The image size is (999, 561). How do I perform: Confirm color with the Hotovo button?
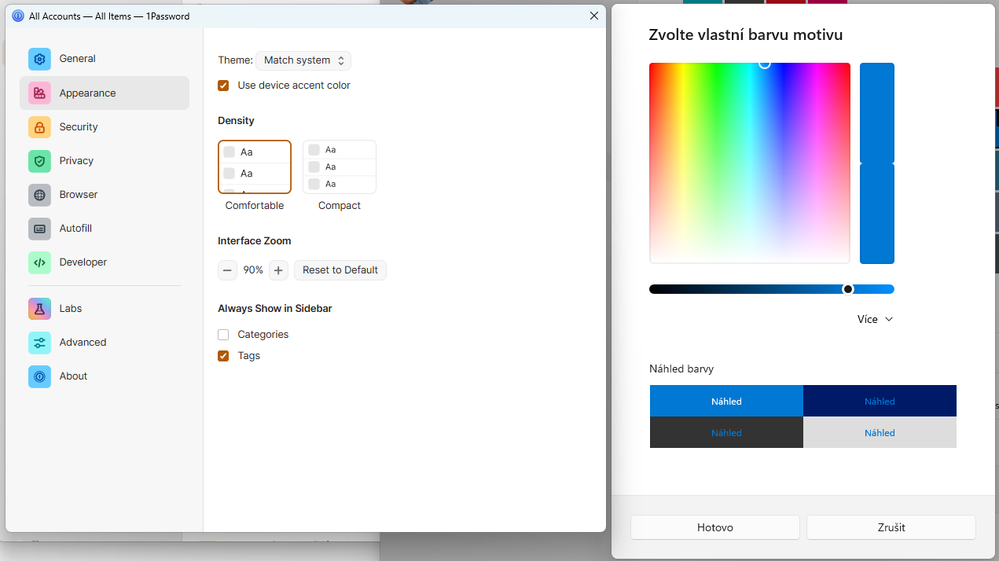tap(714, 527)
